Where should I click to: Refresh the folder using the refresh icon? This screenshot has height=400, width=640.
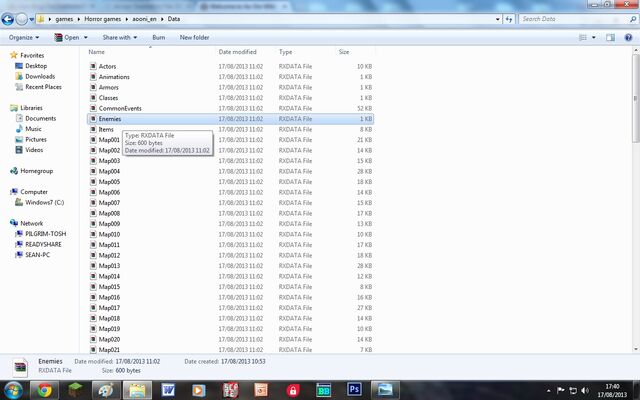pyautogui.click(x=509, y=19)
